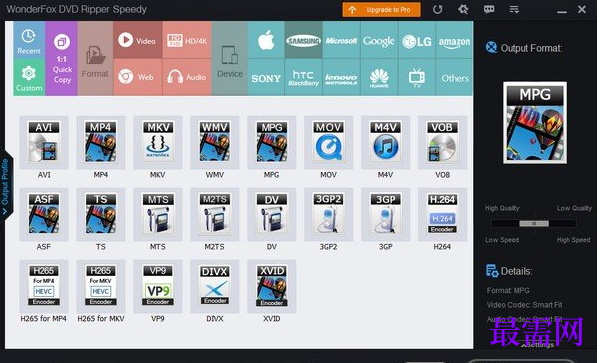602x363 pixels.
Task: Pick the 3GP format
Action: point(385,214)
